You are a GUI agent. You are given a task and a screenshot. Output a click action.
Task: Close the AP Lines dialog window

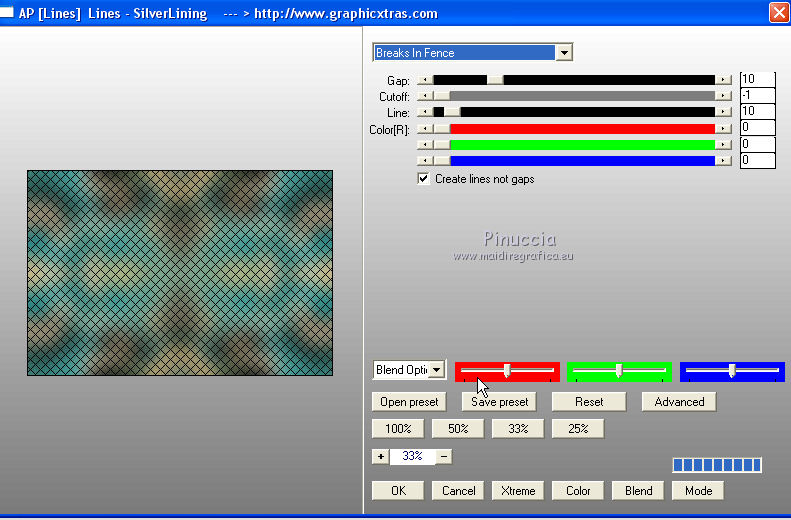click(779, 13)
